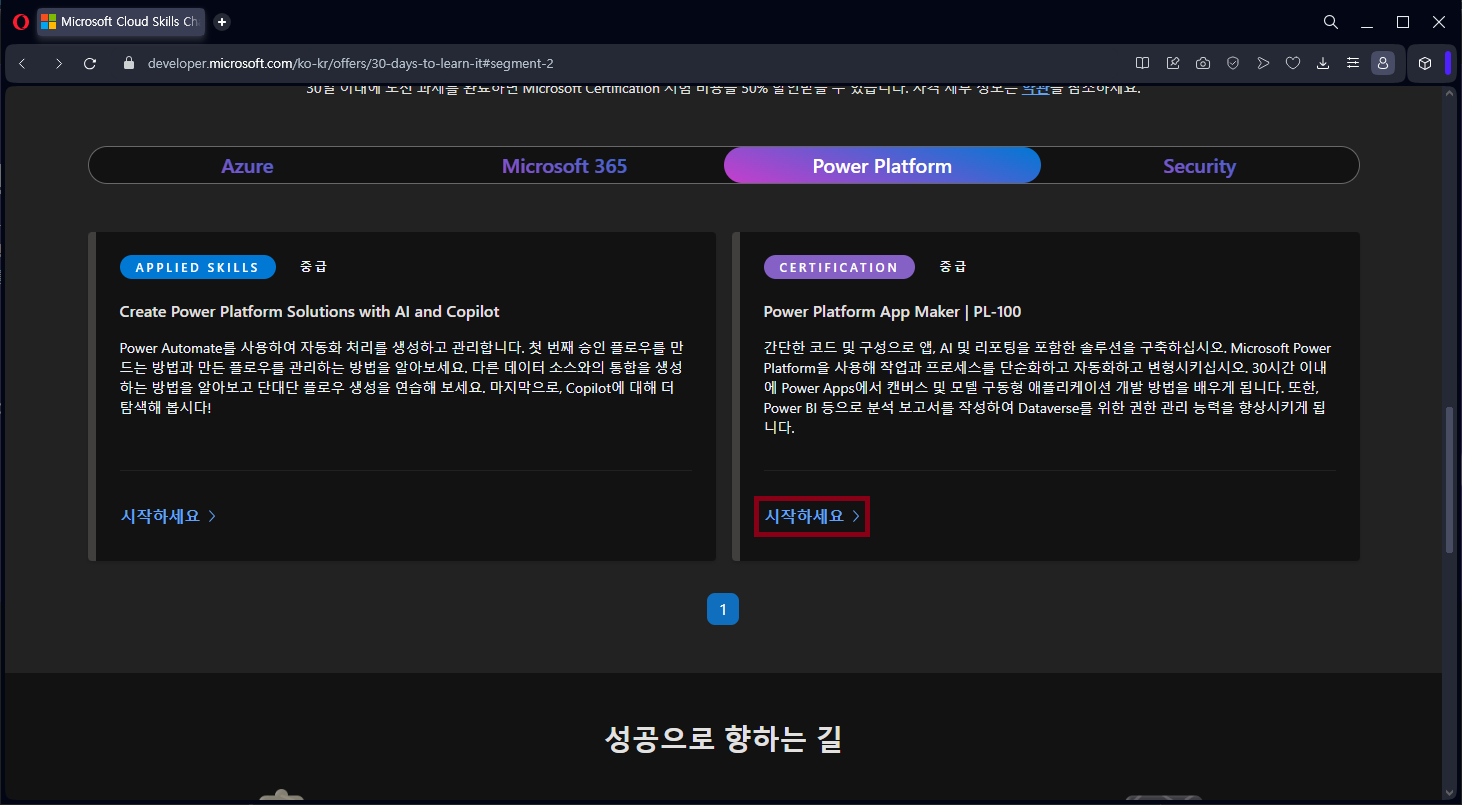This screenshot has width=1462, height=805.
Task: Switch to the Microsoft 365 segment
Action: point(564,165)
